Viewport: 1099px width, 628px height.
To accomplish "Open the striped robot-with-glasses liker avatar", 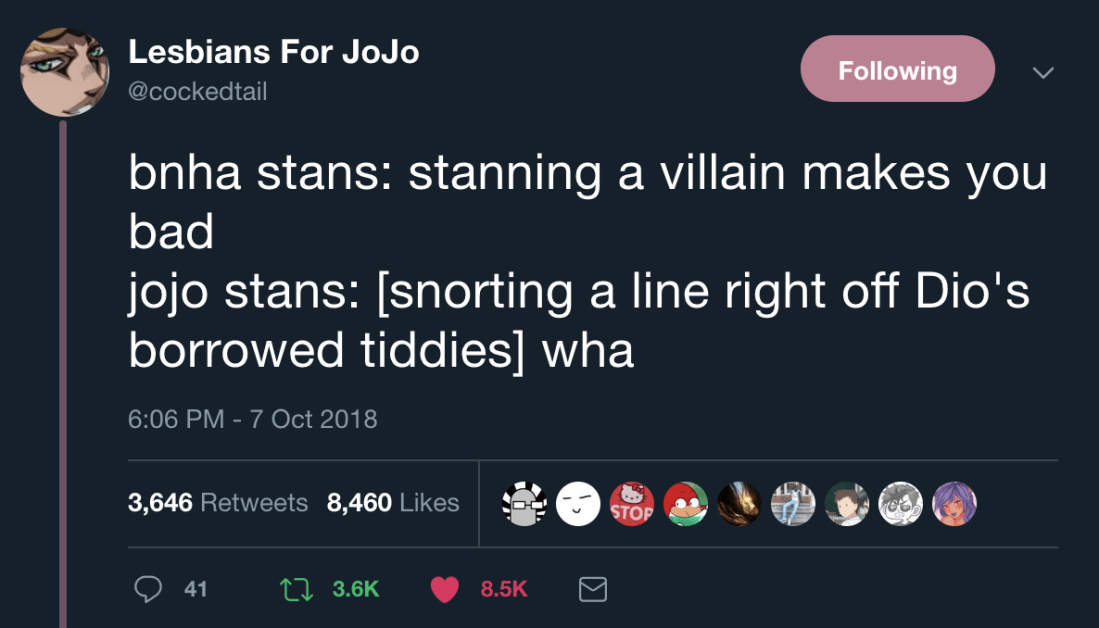I will pos(524,504).
